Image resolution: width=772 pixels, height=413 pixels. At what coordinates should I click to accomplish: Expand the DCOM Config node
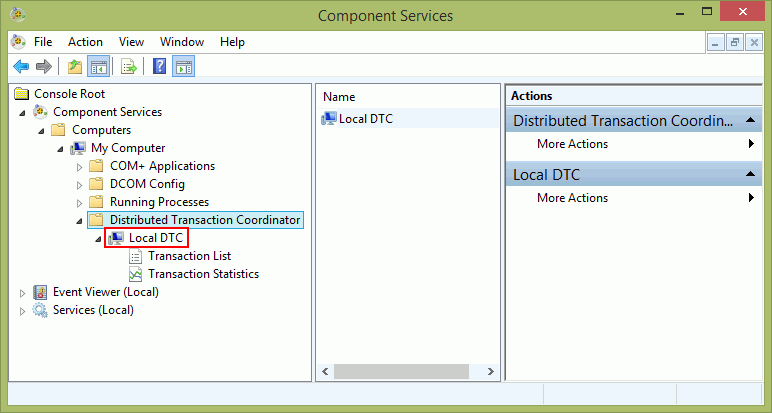[79, 185]
